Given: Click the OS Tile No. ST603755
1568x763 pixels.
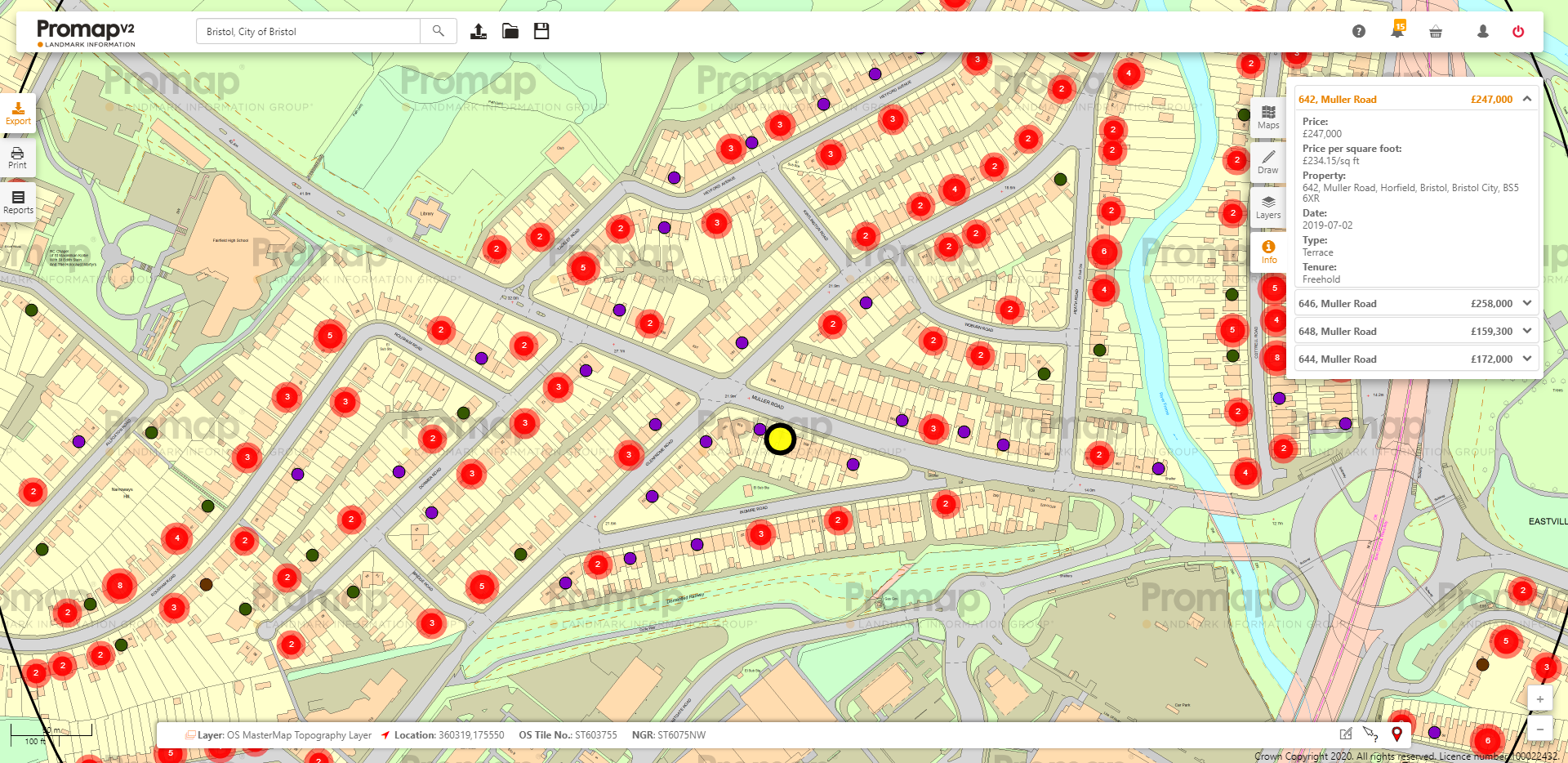Looking at the screenshot, I should pyautogui.click(x=568, y=735).
